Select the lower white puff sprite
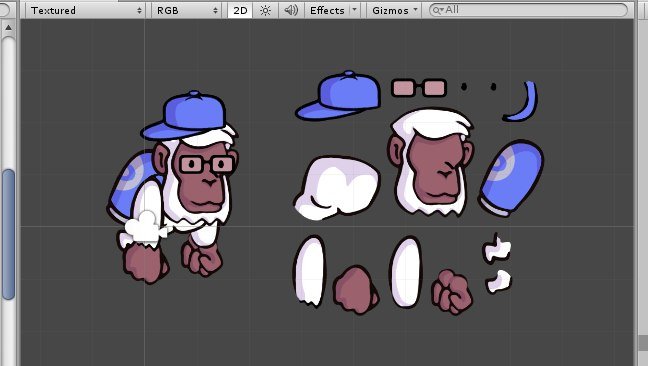 [498, 281]
